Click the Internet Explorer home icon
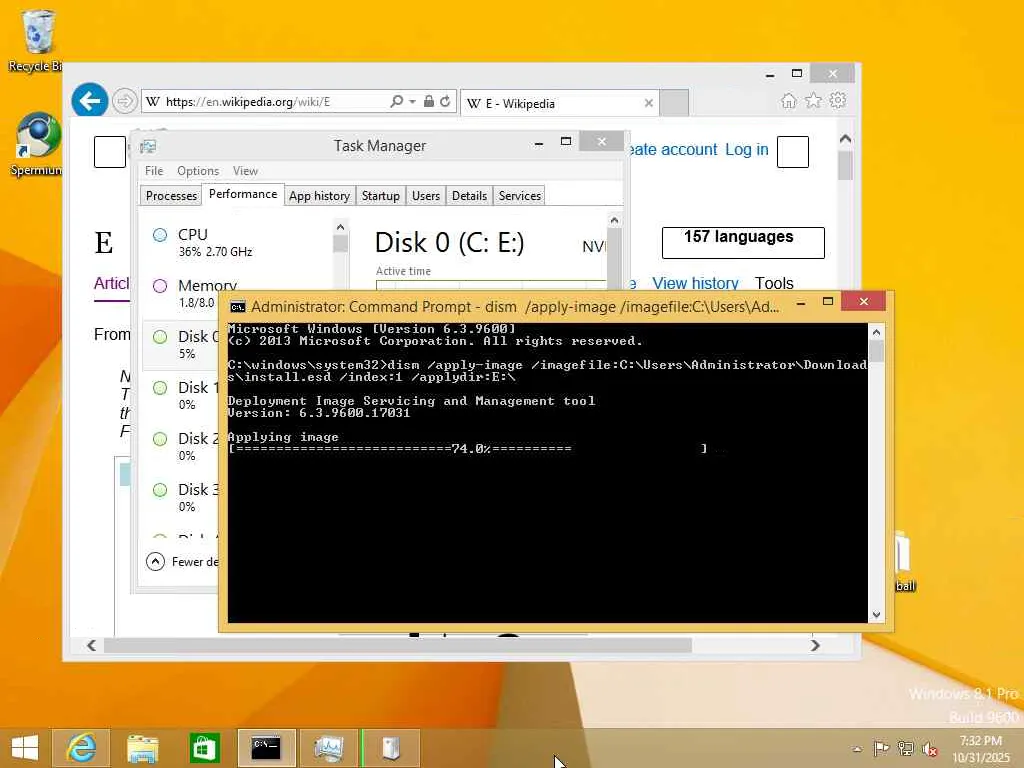 point(789,101)
